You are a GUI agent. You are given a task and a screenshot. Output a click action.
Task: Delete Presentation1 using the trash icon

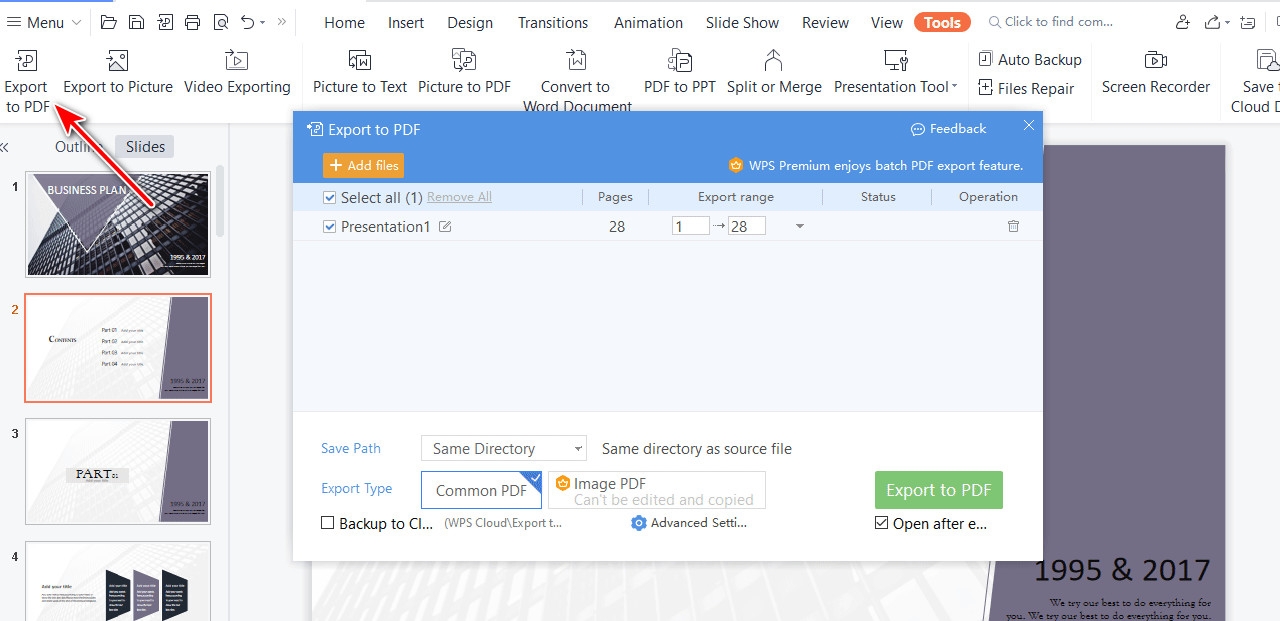click(x=1013, y=227)
